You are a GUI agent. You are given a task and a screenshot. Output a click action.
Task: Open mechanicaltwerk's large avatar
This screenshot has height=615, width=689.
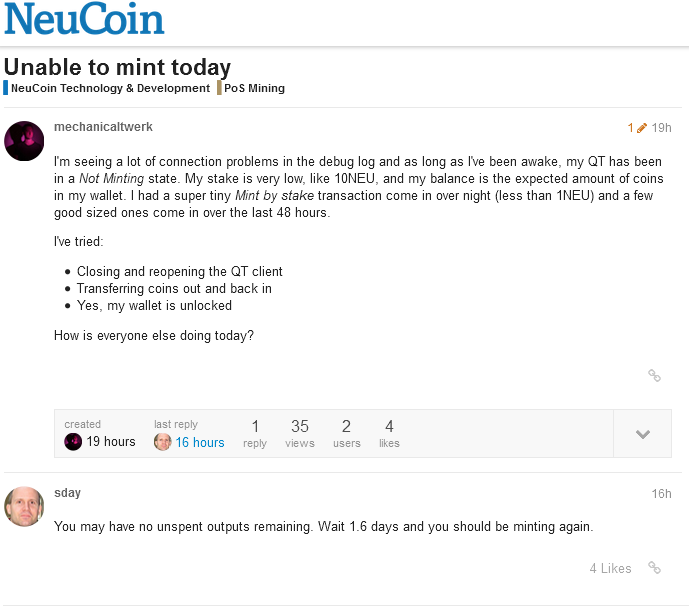24,141
